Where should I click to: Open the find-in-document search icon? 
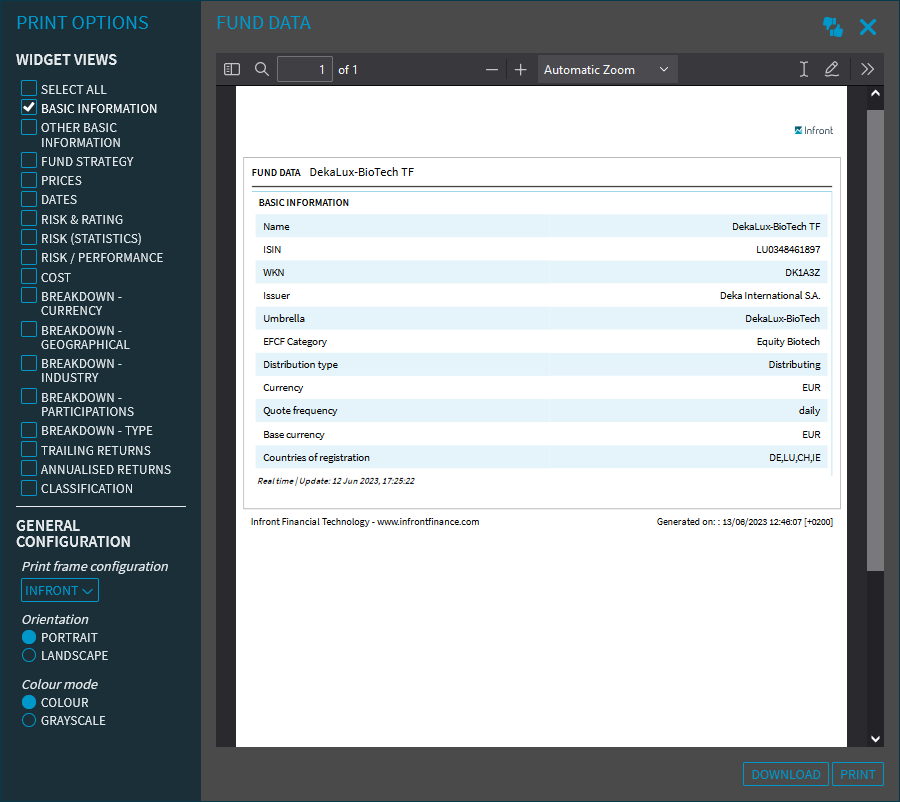tap(262, 69)
